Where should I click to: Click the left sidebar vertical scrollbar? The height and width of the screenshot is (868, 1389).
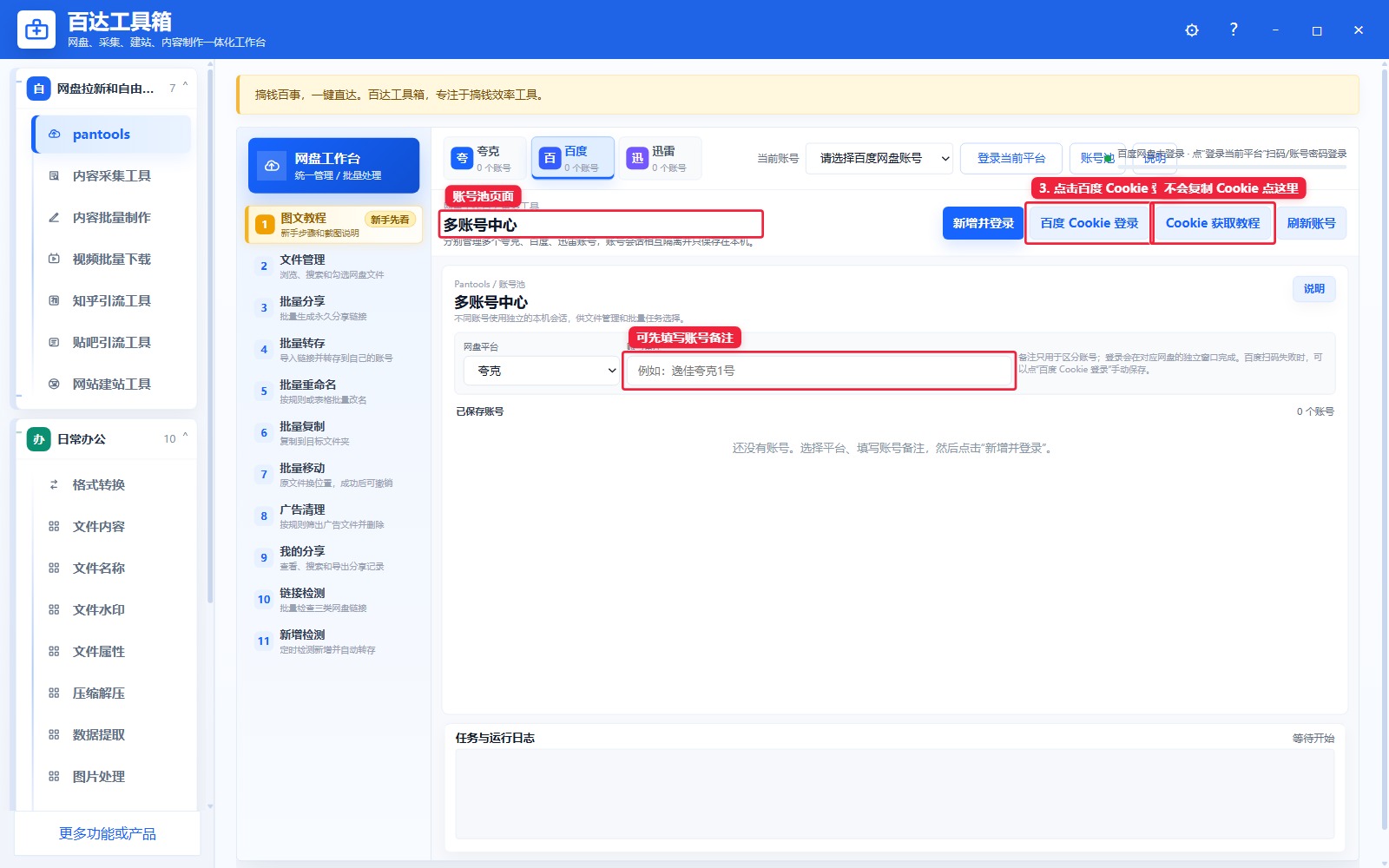pos(210,334)
